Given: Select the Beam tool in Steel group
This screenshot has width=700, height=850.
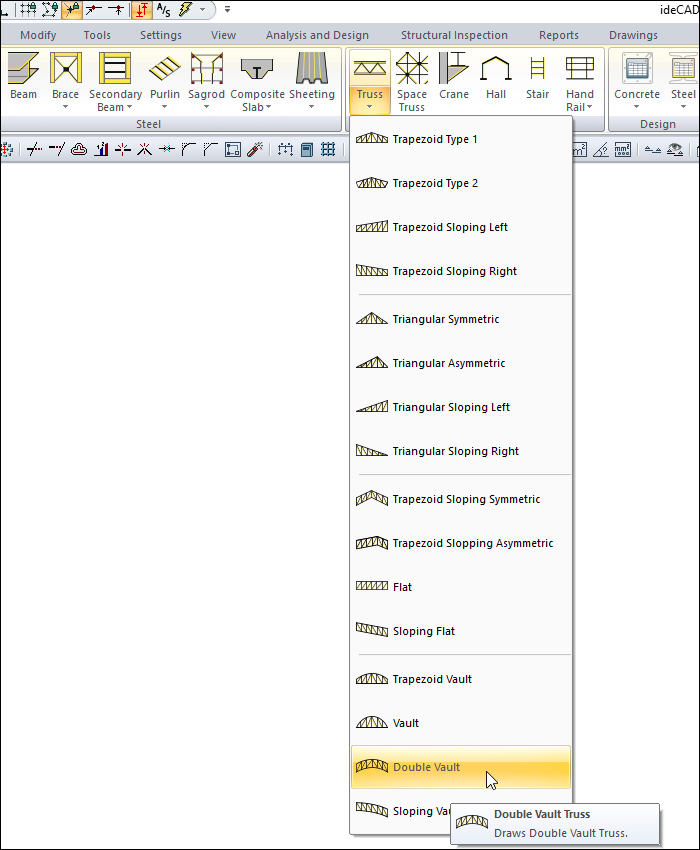Looking at the screenshot, I should [23, 76].
